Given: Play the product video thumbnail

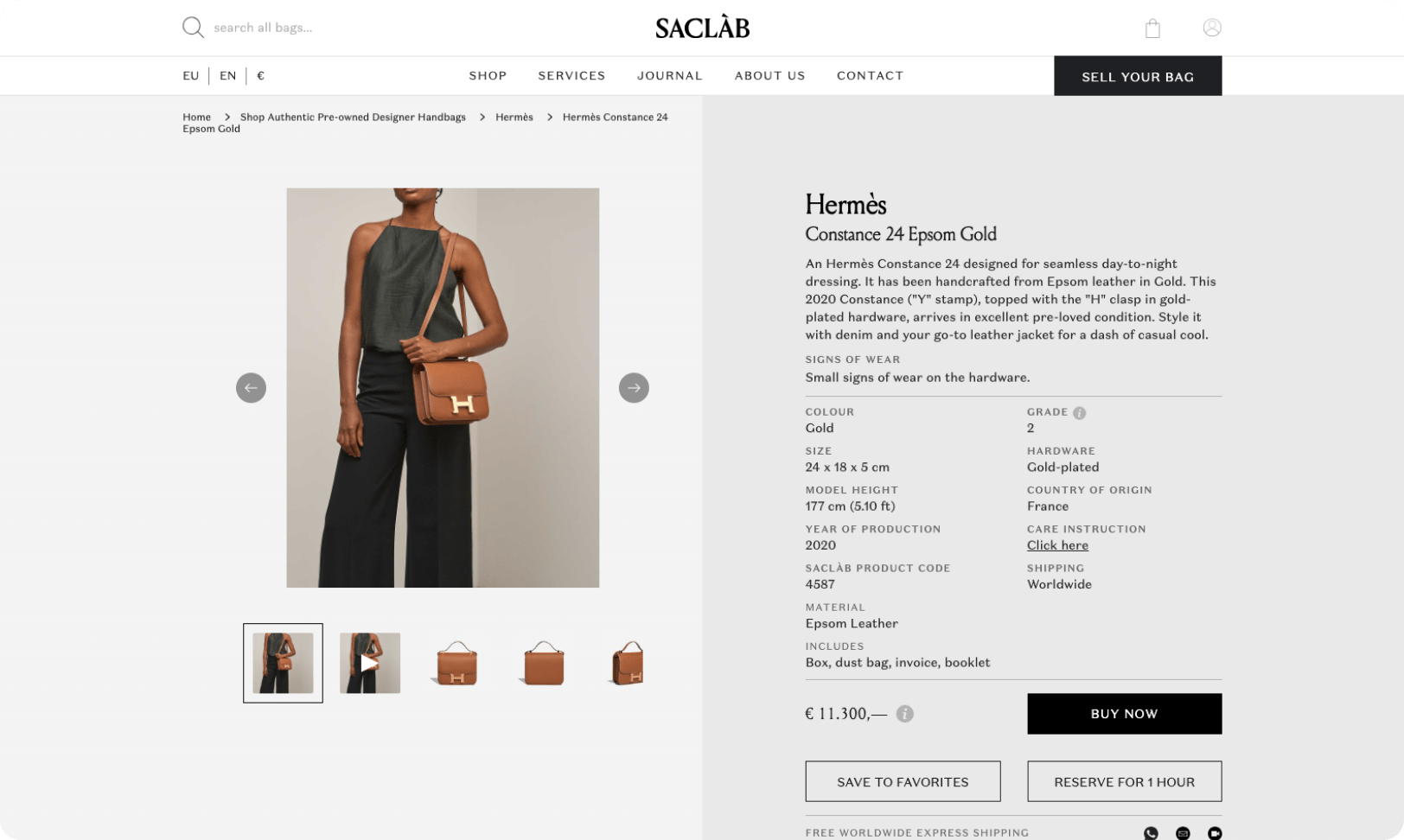Looking at the screenshot, I should (370, 663).
